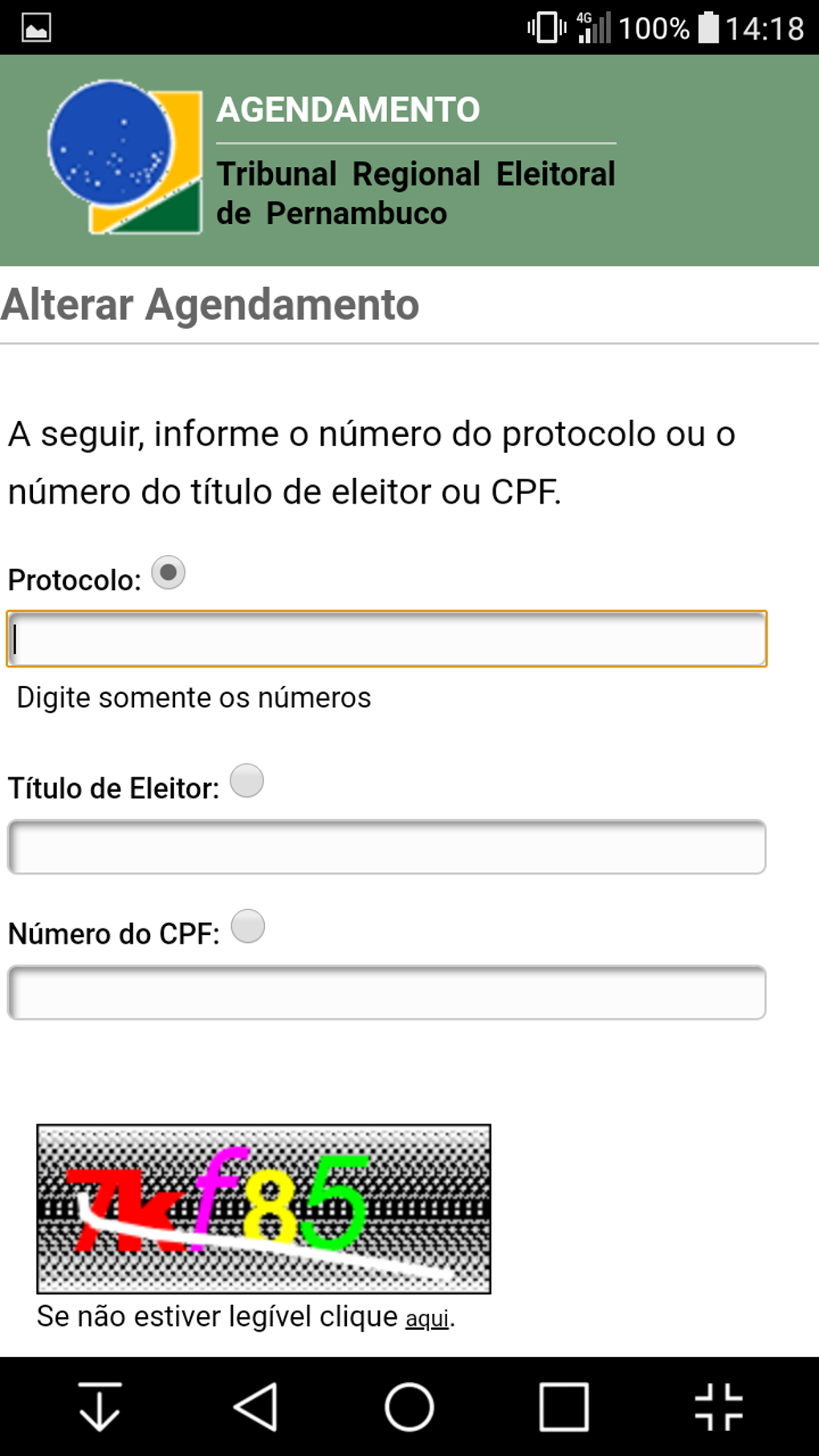The width and height of the screenshot is (819, 1456).
Task: Tap the Alterar Agendamento page heading
Action: pos(210,305)
